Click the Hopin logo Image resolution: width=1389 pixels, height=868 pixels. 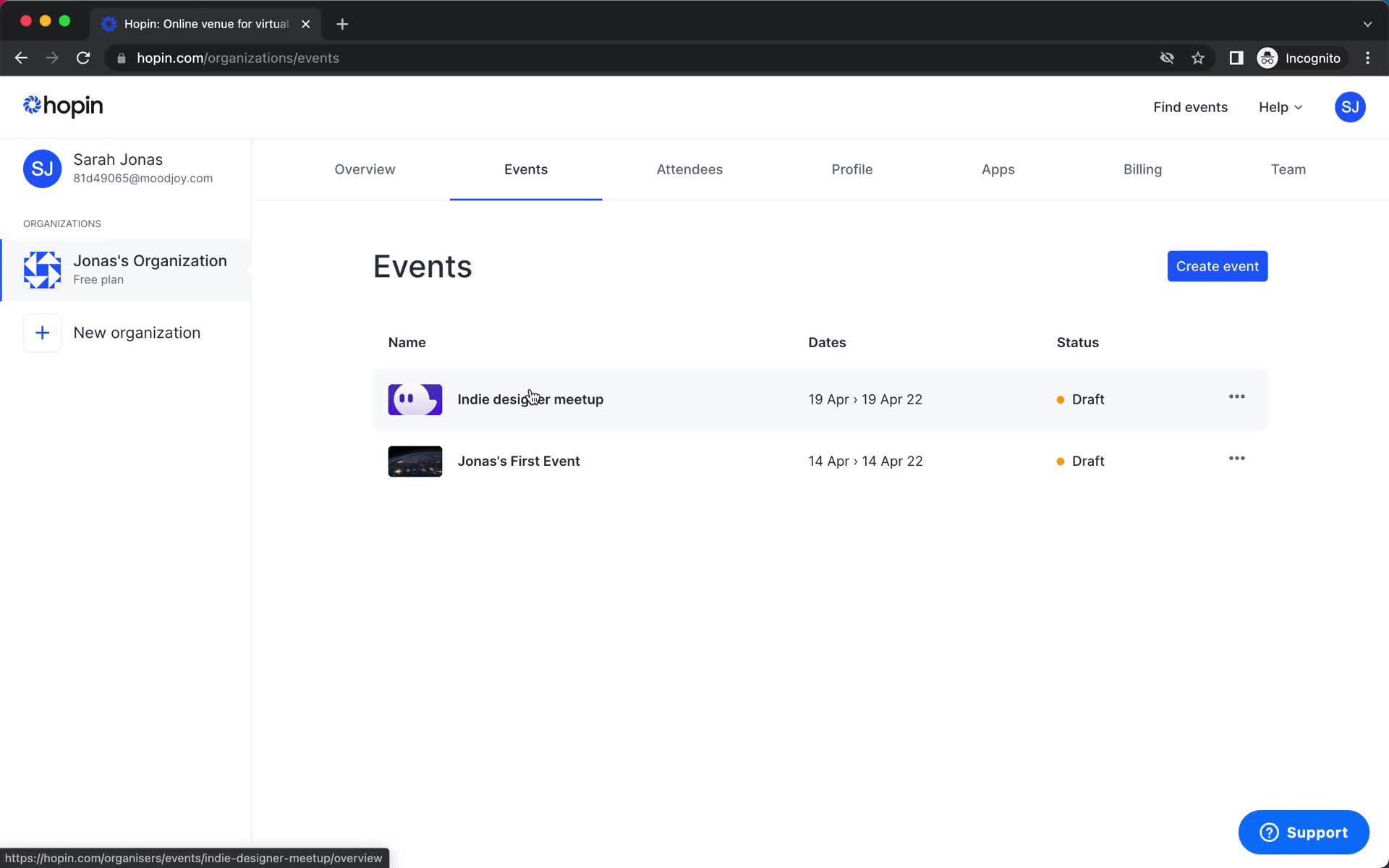click(x=63, y=106)
